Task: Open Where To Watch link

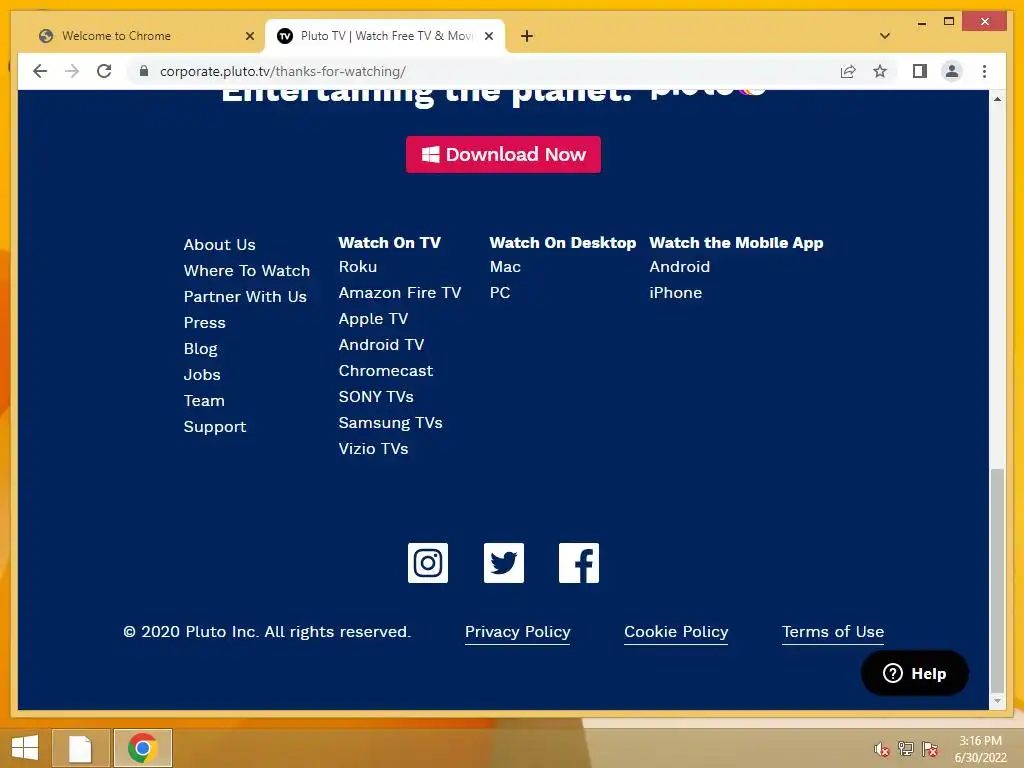Action: [247, 270]
